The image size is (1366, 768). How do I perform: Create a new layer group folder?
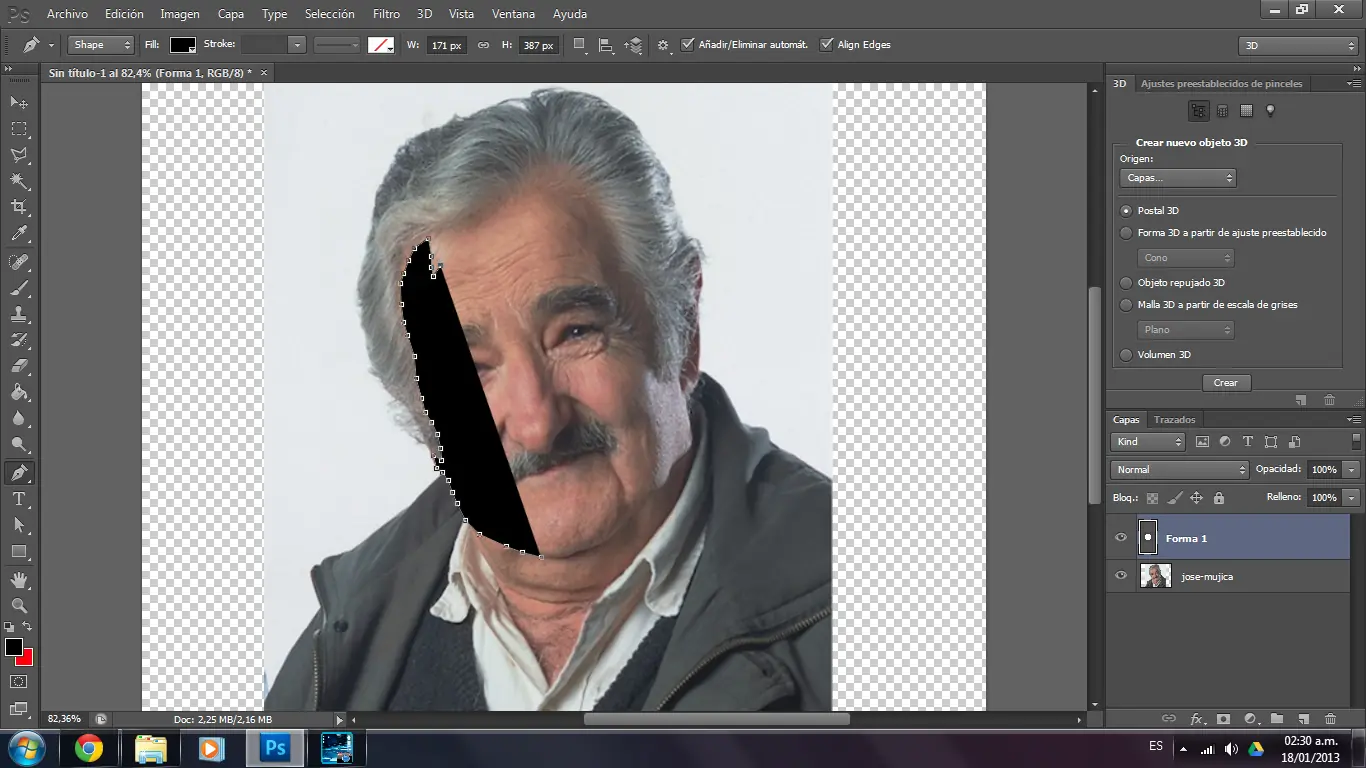pos(1277,719)
